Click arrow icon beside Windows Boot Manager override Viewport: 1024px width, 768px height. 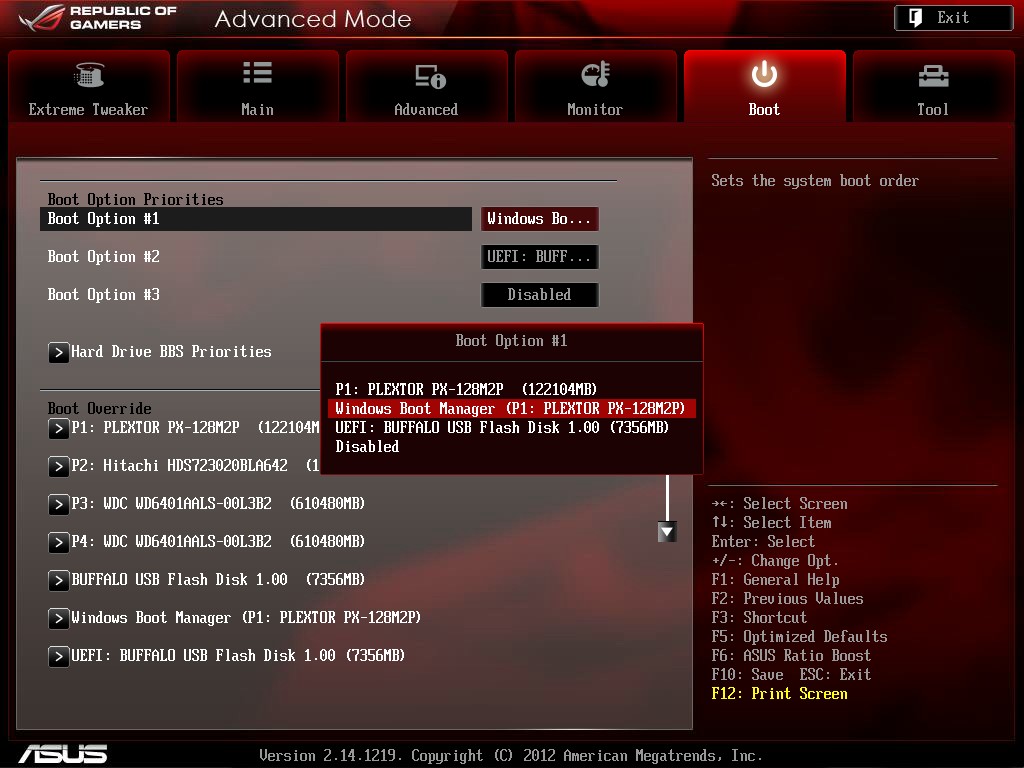(58, 618)
